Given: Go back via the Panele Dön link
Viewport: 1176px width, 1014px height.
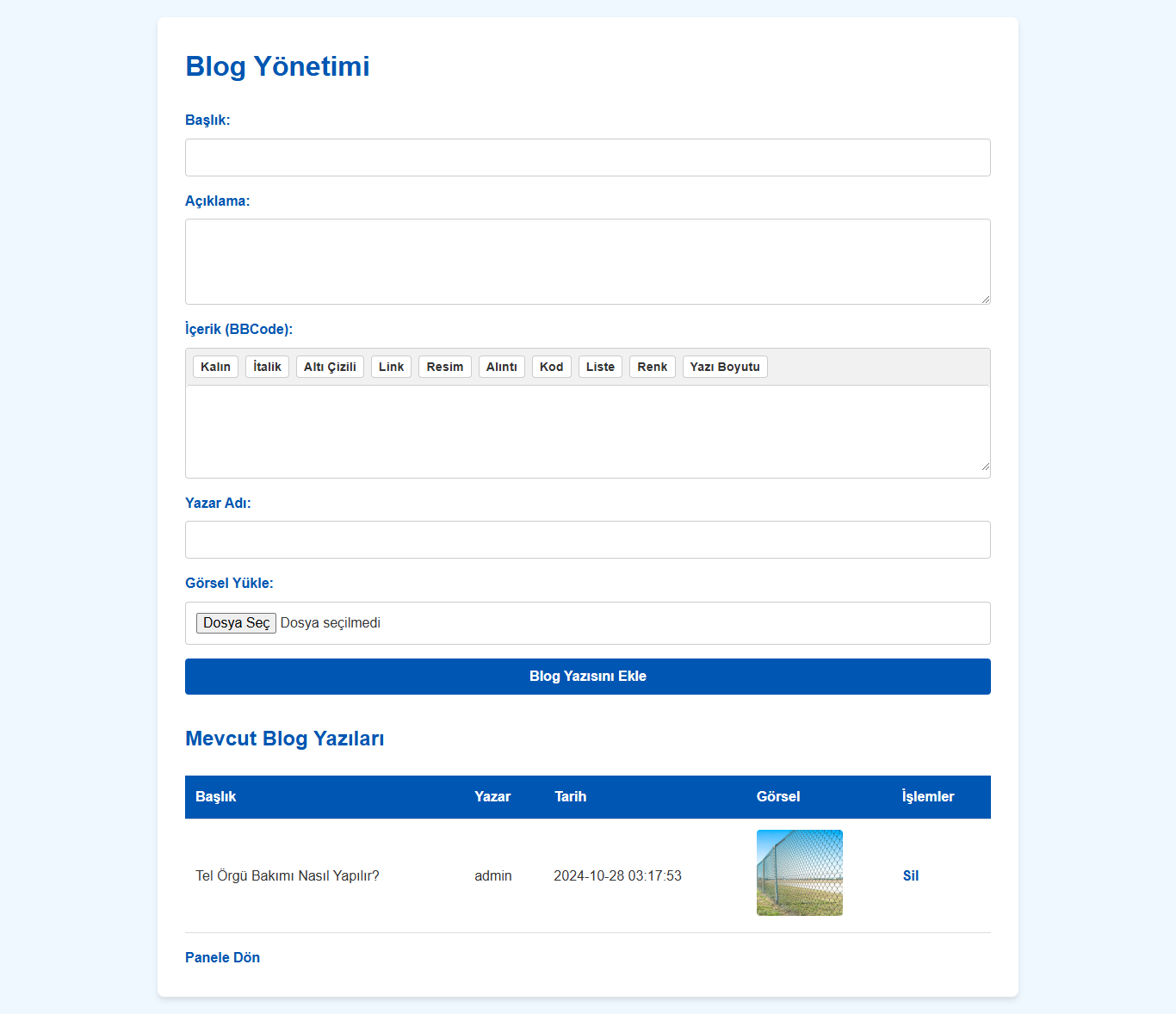Looking at the screenshot, I should tap(222, 957).
